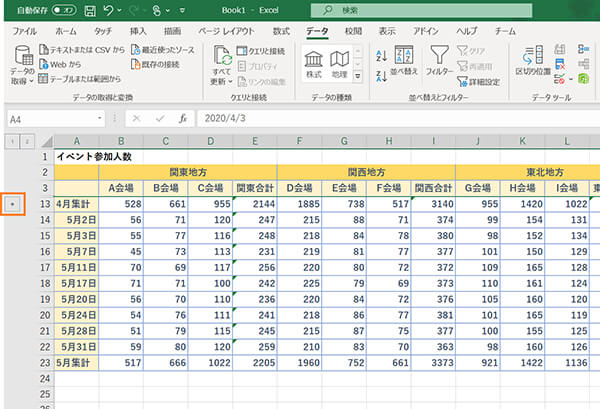This screenshot has height=409, width=600.
Task: Switch to the Insert (挿入) tab
Action: 138,31
